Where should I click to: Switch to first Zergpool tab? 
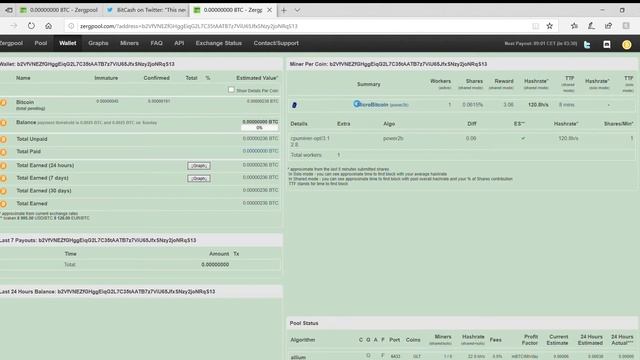60,10
